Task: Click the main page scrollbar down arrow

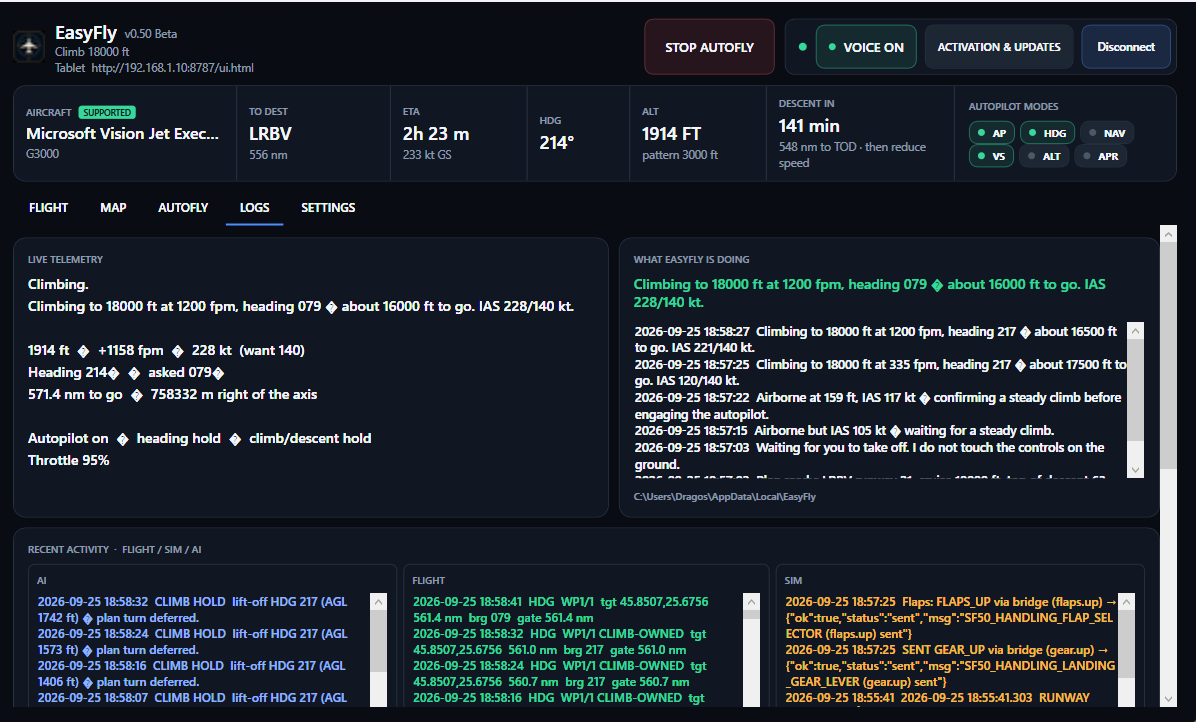Action: click(1168, 698)
